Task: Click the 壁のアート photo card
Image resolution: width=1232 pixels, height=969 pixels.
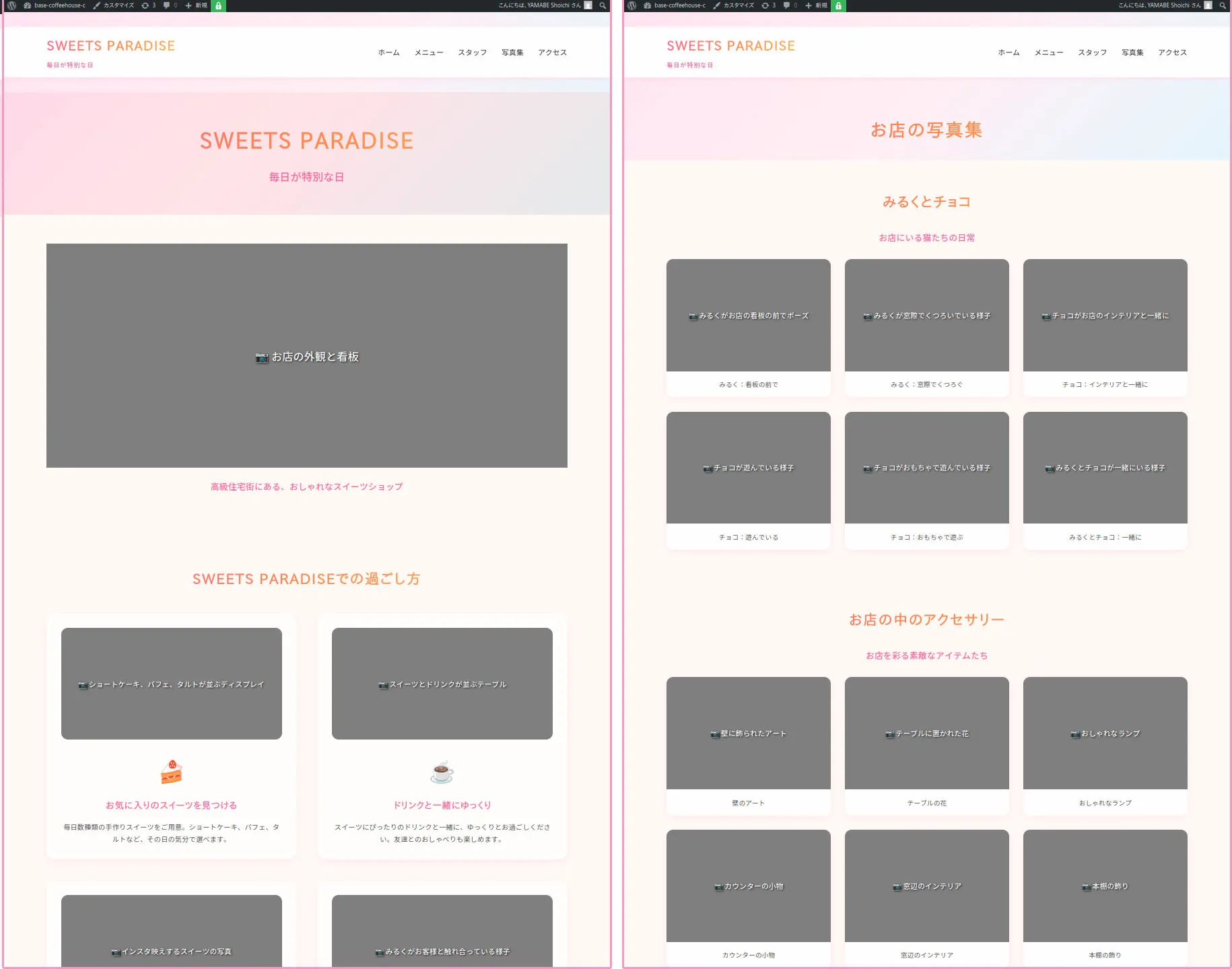Action: (748, 733)
